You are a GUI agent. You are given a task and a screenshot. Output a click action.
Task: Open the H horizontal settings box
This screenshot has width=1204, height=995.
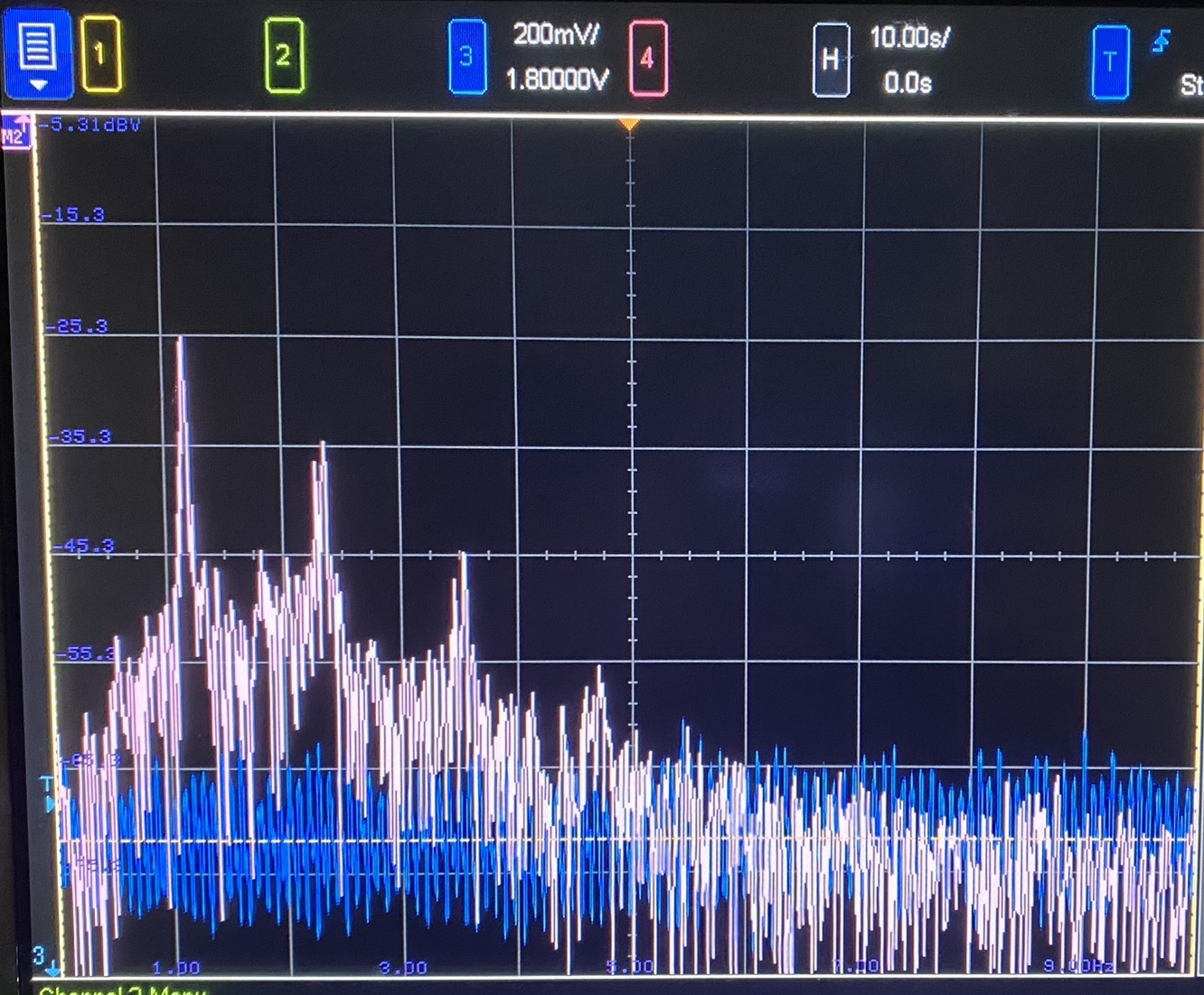click(x=831, y=61)
